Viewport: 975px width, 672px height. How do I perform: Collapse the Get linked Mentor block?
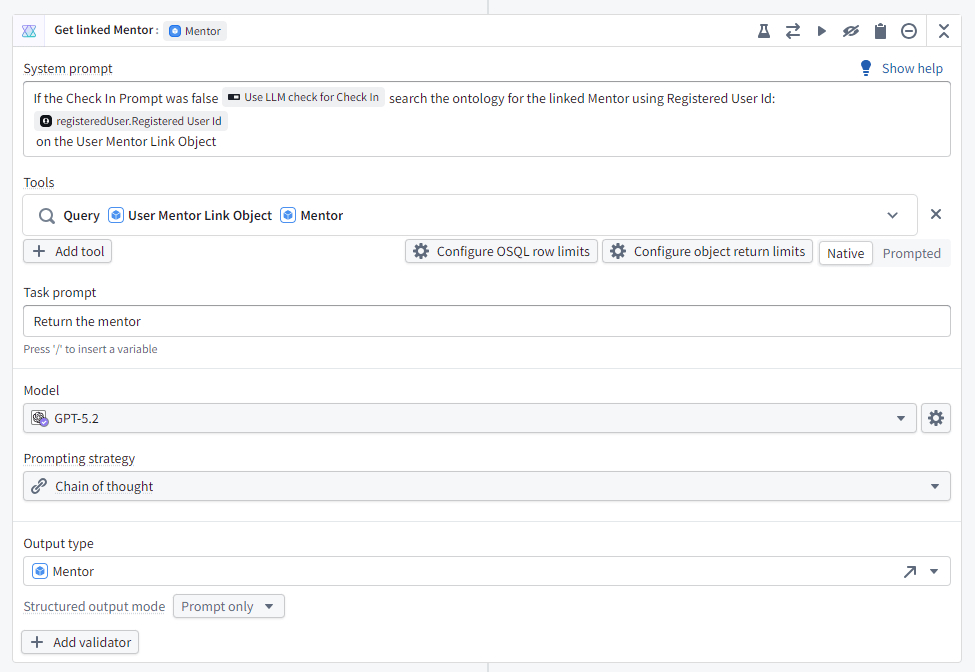(944, 31)
